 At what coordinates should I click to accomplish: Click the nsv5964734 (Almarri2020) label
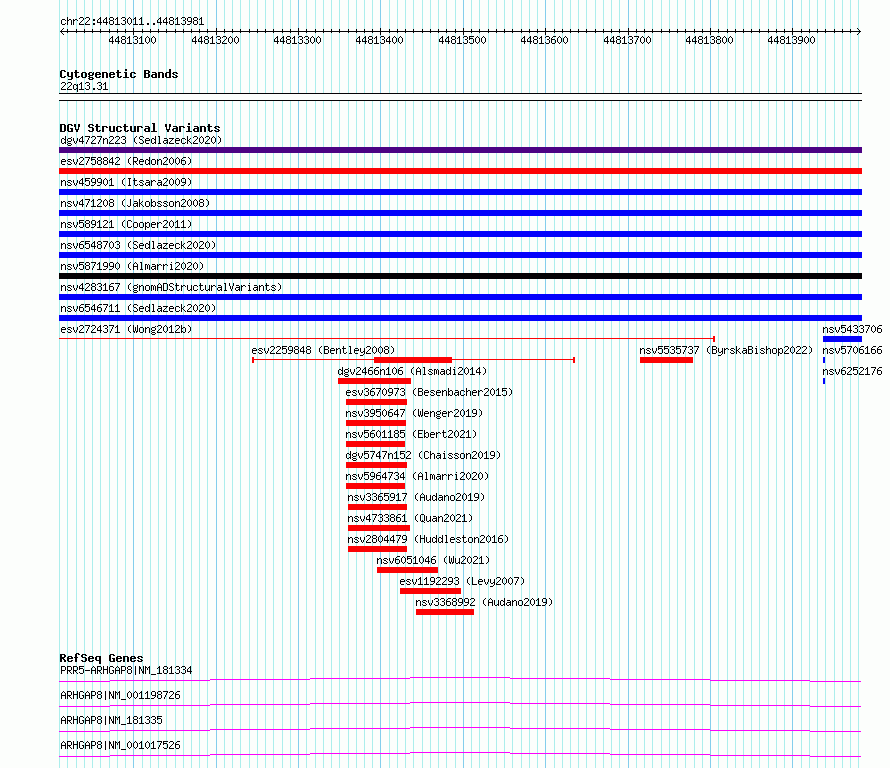coord(417,476)
